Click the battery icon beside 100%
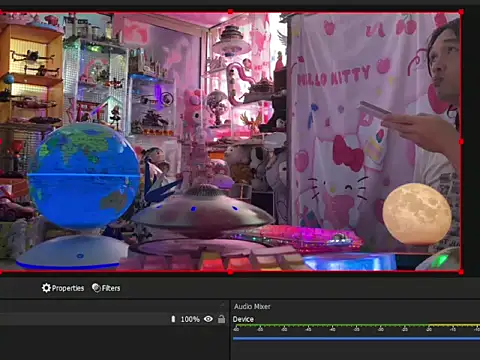 (173, 319)
